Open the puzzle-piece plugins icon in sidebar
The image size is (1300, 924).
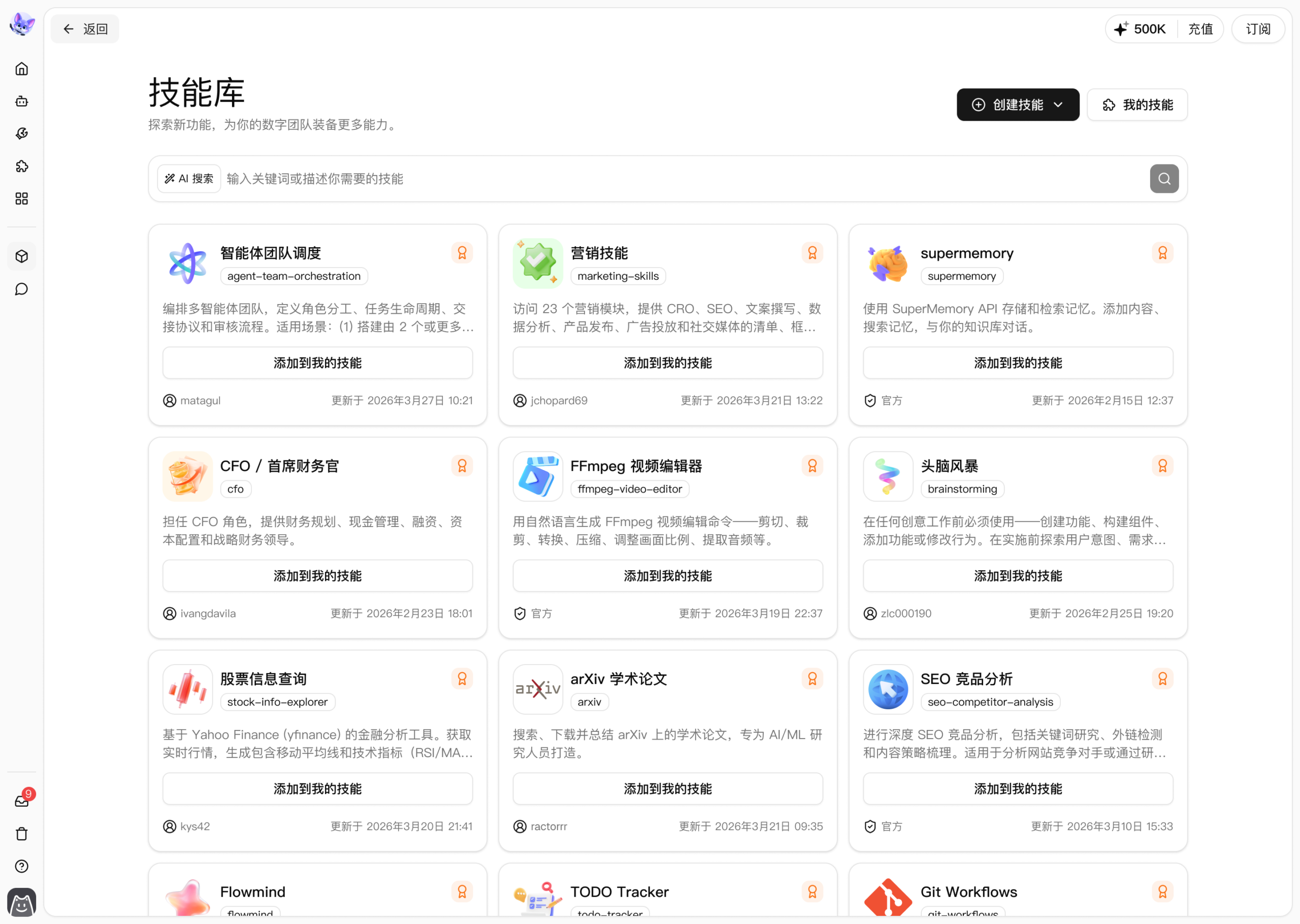click(22, 166)
